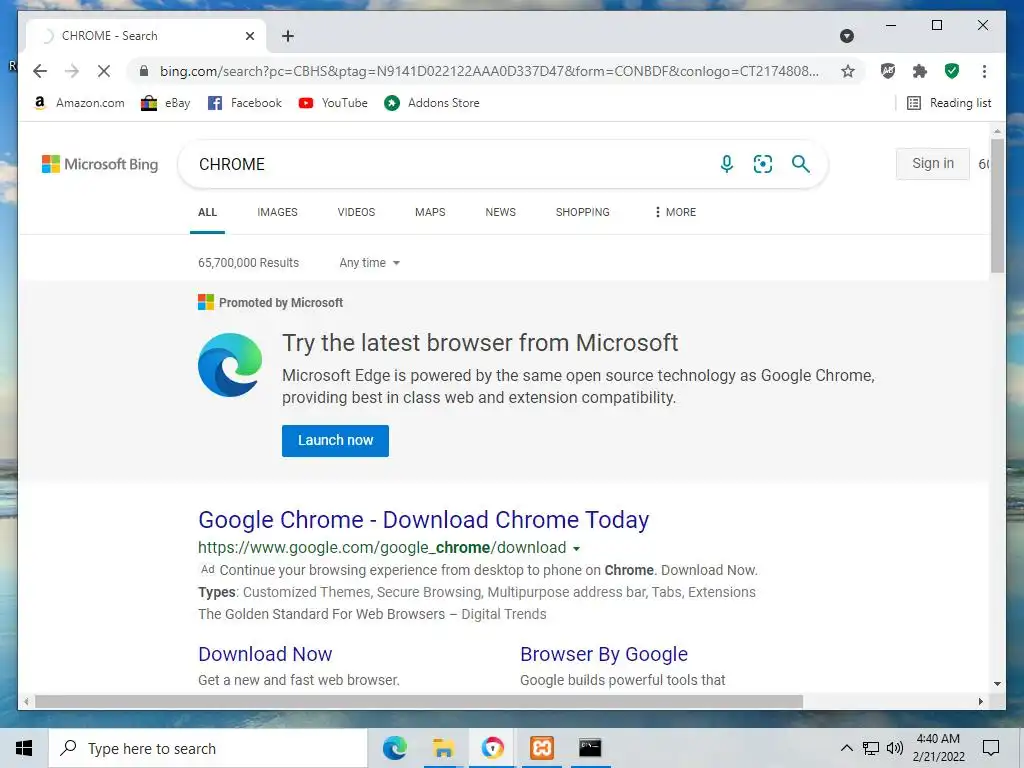Switch to the NEWS tab
1024x768 pixels.
pyautogui.click(x=500, y=212)
